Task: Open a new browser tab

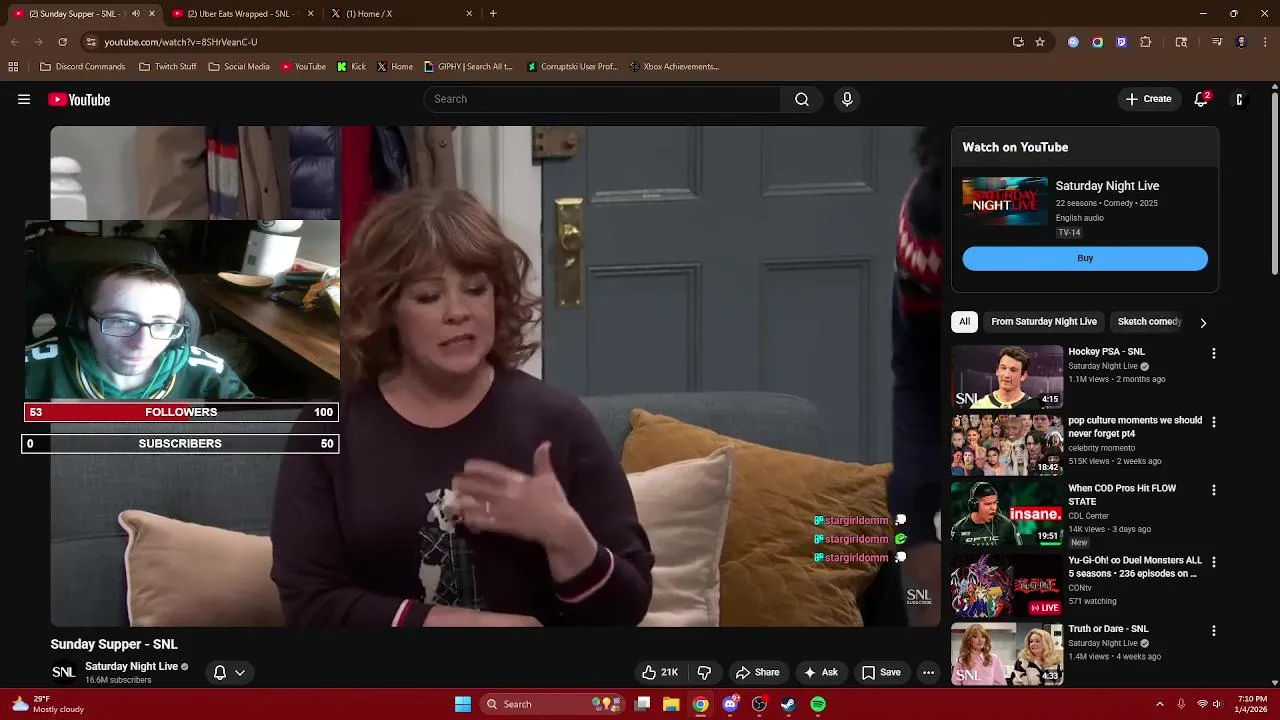Action: (x=493, y=14)
